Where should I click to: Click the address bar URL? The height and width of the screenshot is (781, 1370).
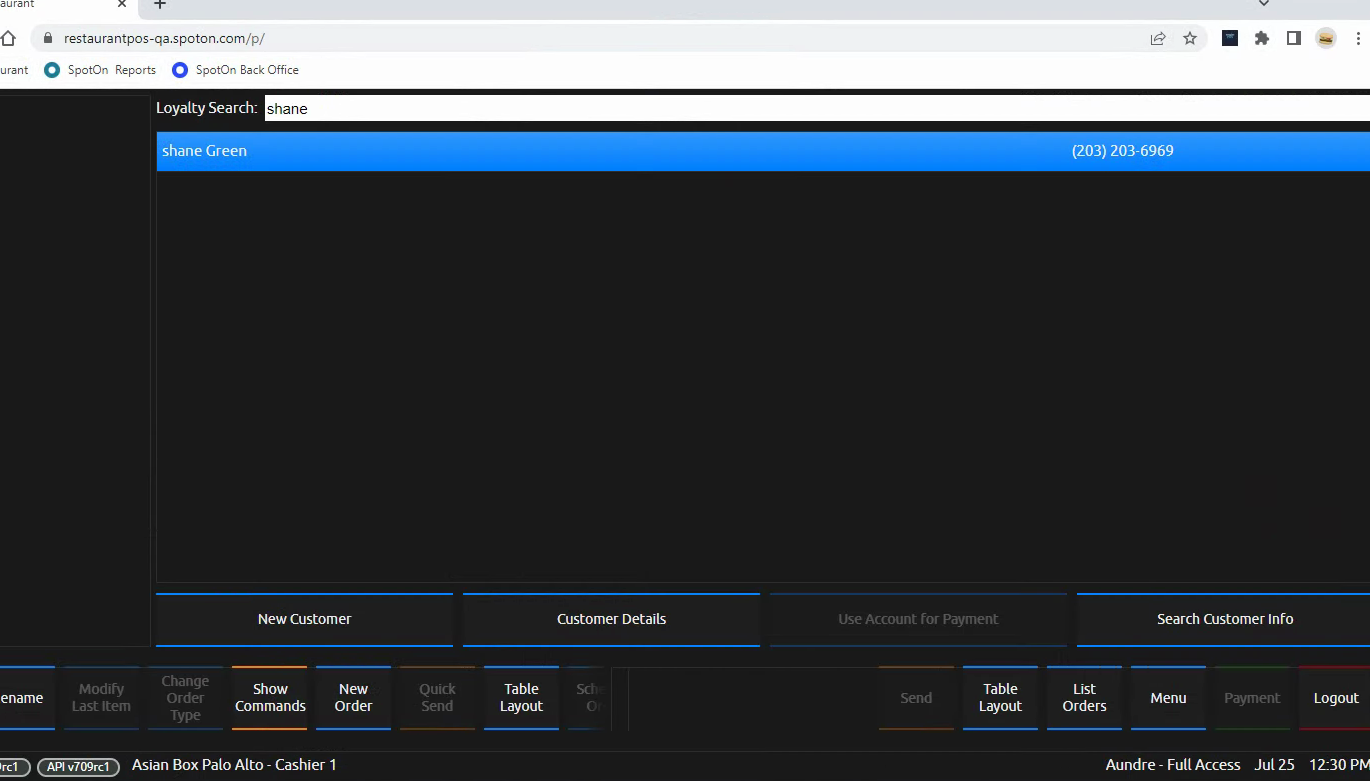164,38
